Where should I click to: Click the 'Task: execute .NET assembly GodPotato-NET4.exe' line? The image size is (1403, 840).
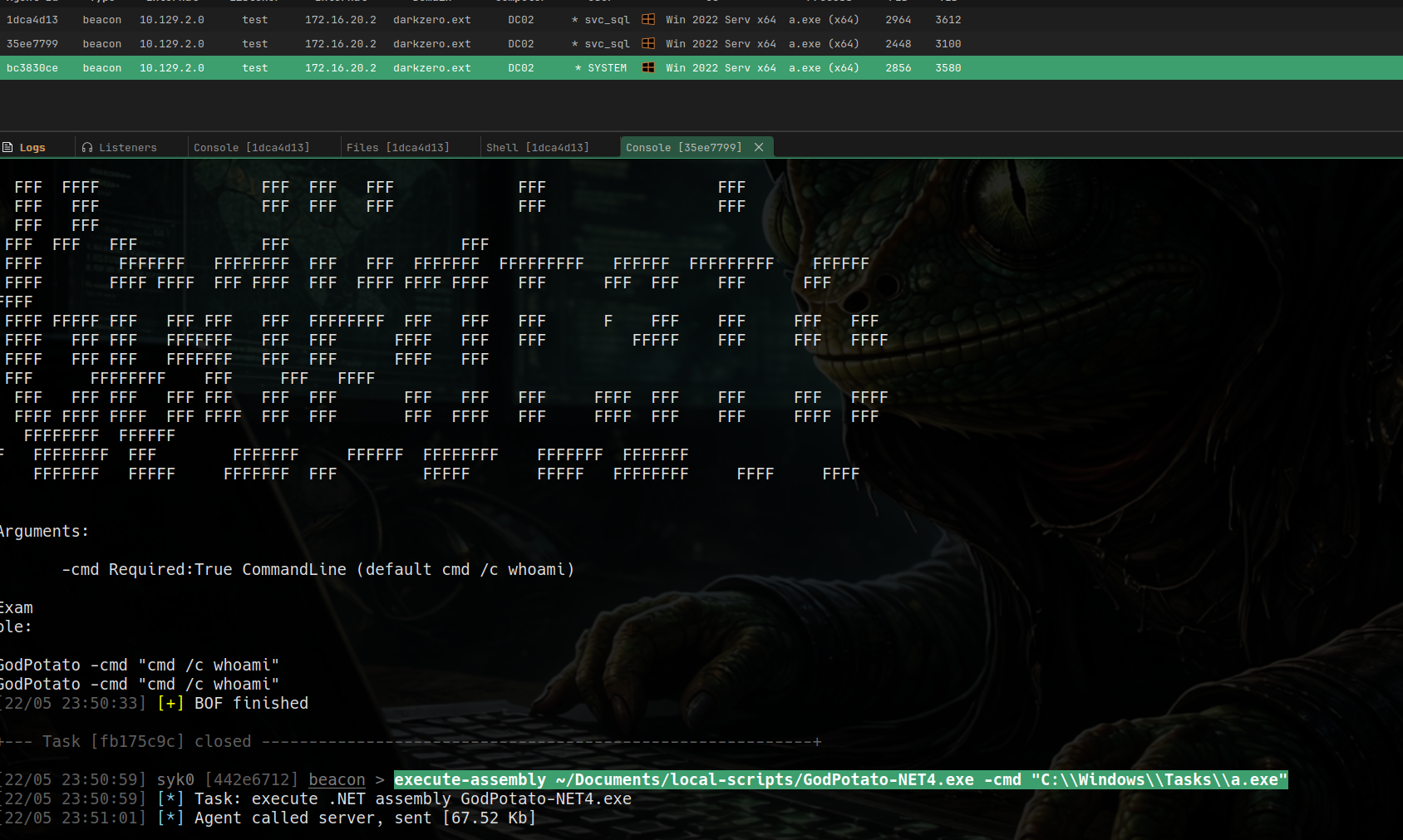click(x=413, y=799)
